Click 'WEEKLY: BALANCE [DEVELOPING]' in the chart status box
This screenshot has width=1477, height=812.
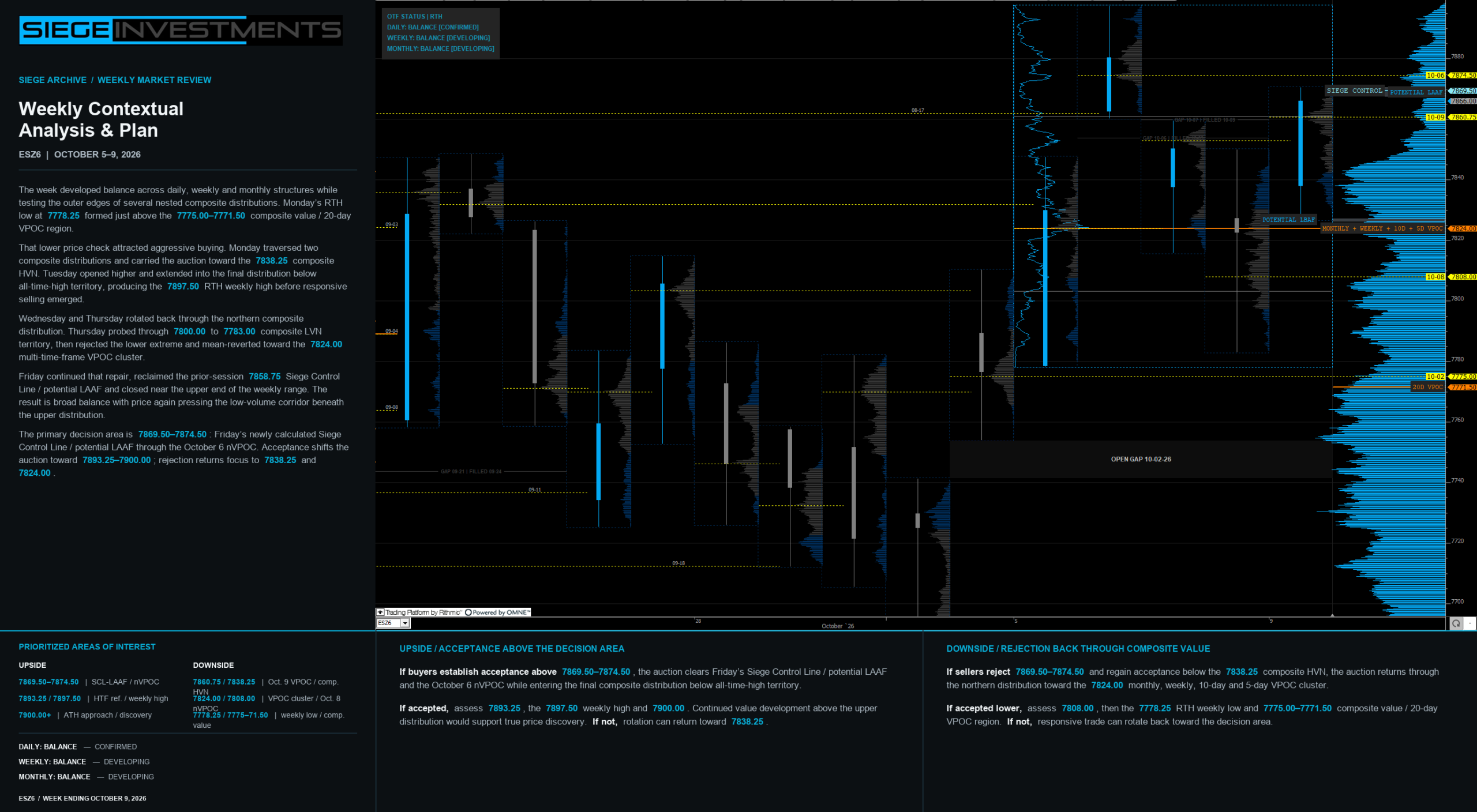point(438,38)
